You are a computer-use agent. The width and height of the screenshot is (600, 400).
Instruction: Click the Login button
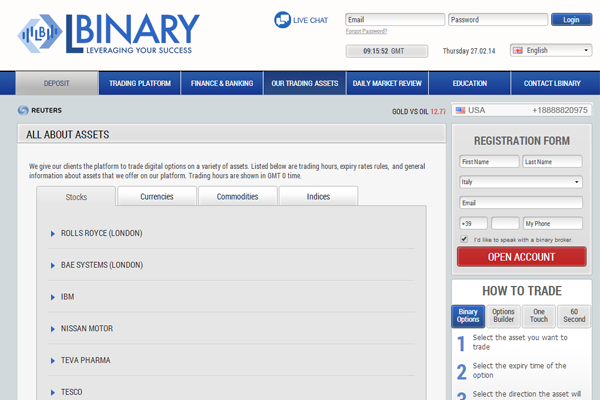click(x=571, y=20)
